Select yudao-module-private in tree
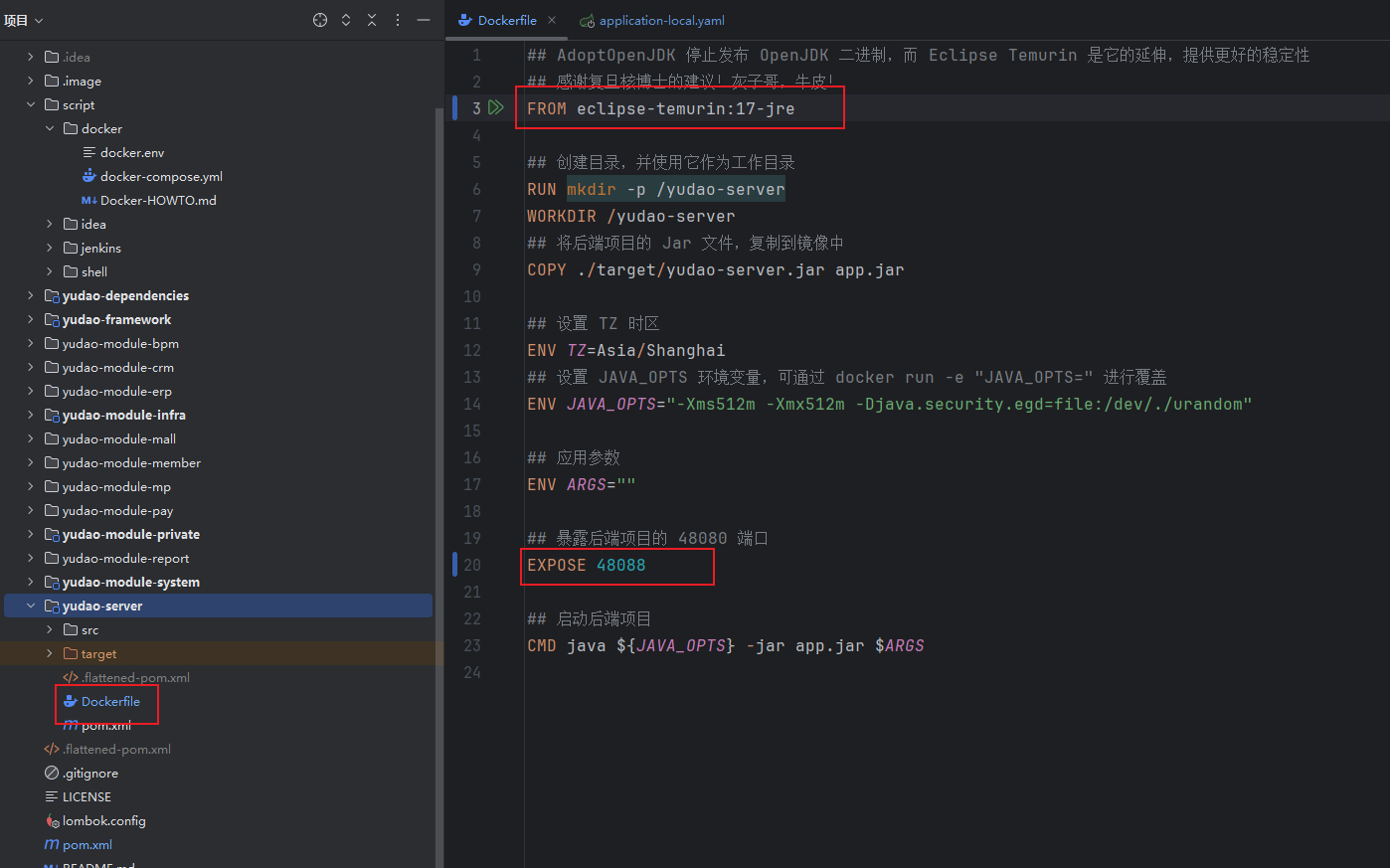This screenshot has height=868, width=1390. 130,534
